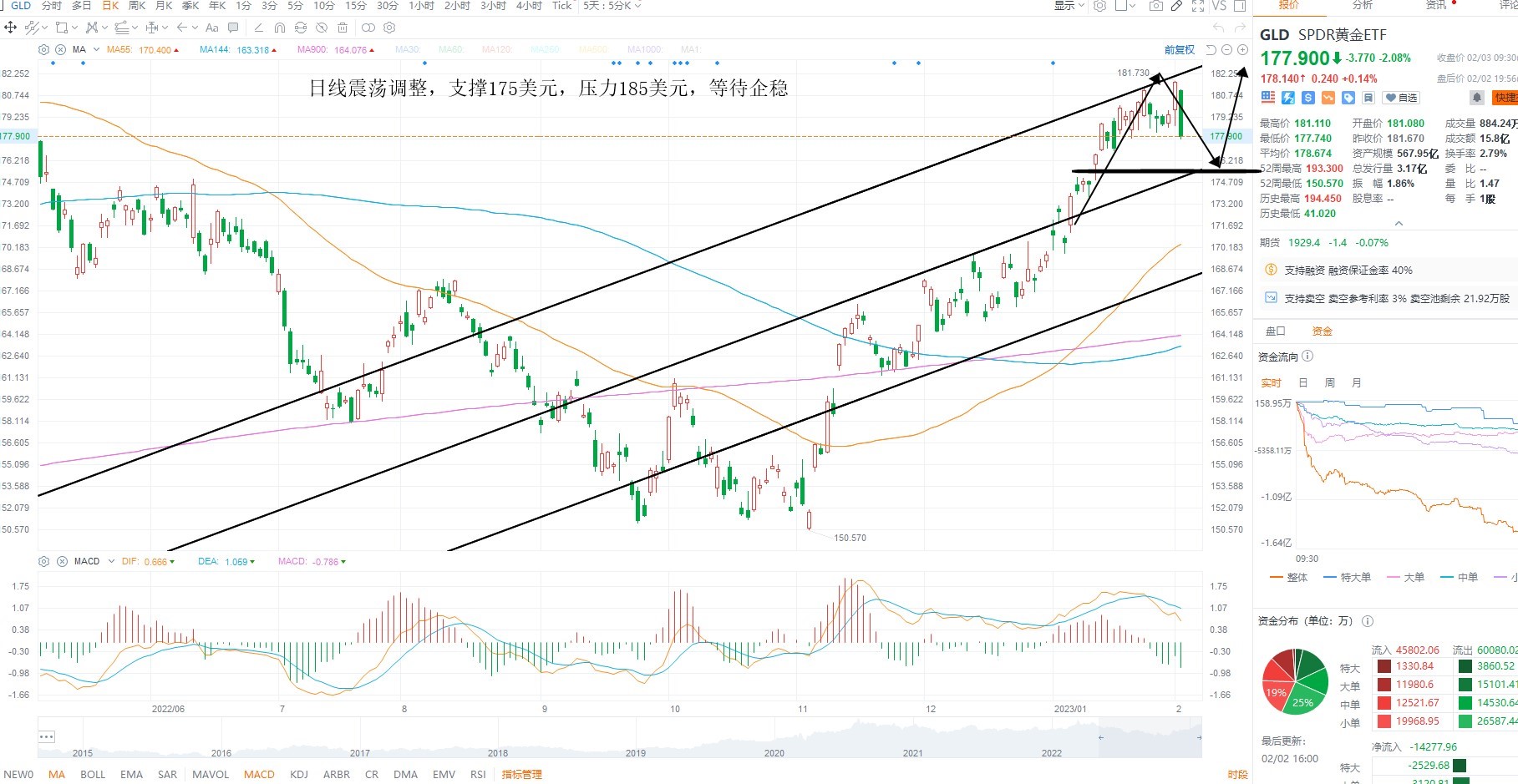Toggle the MA55 line visibility
This screenshot has width=1518, height=784.
144,50
